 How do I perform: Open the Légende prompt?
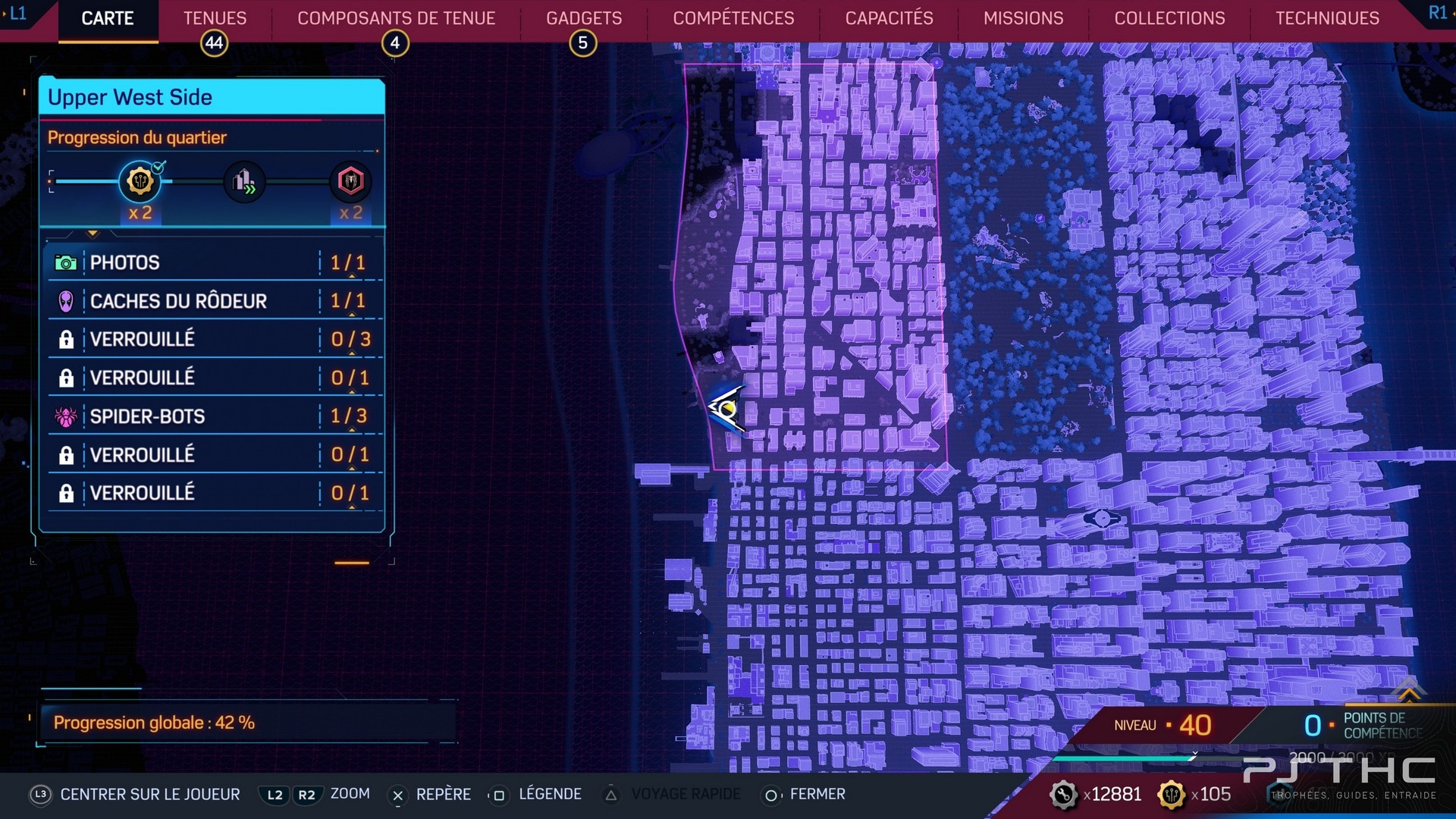(x=550, y=794)
